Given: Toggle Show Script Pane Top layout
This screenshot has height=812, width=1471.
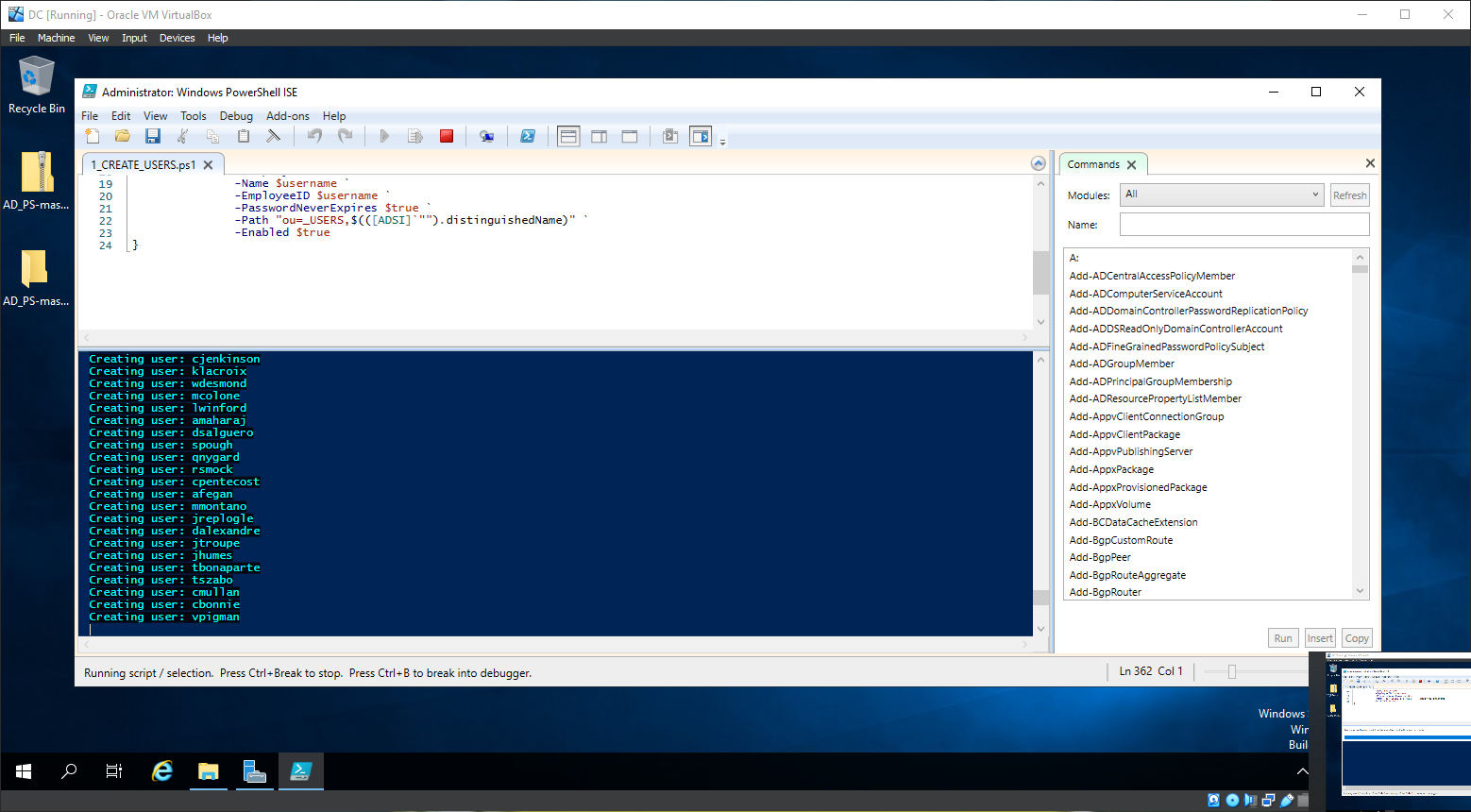Looking at the screenshot, I should coord(568,135).
